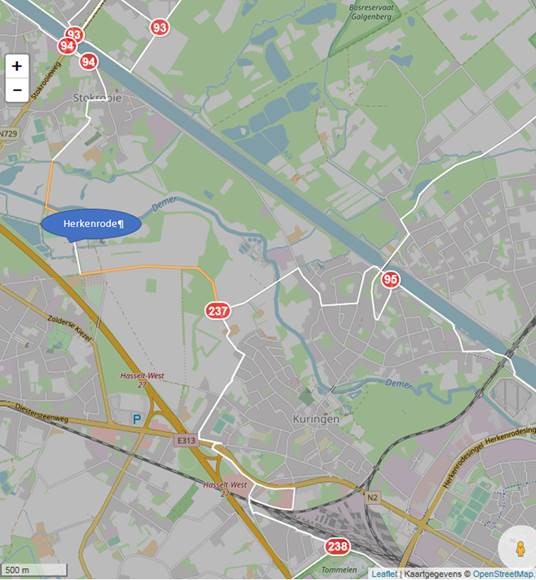Click the E313 highway shield
Viewport: 536px width, 580px height.
[x=186, y=441]
